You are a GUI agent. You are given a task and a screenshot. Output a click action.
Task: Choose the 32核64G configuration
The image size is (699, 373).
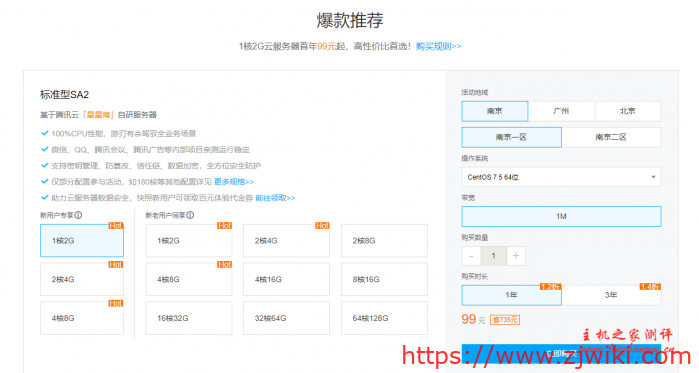click(287, 318)
